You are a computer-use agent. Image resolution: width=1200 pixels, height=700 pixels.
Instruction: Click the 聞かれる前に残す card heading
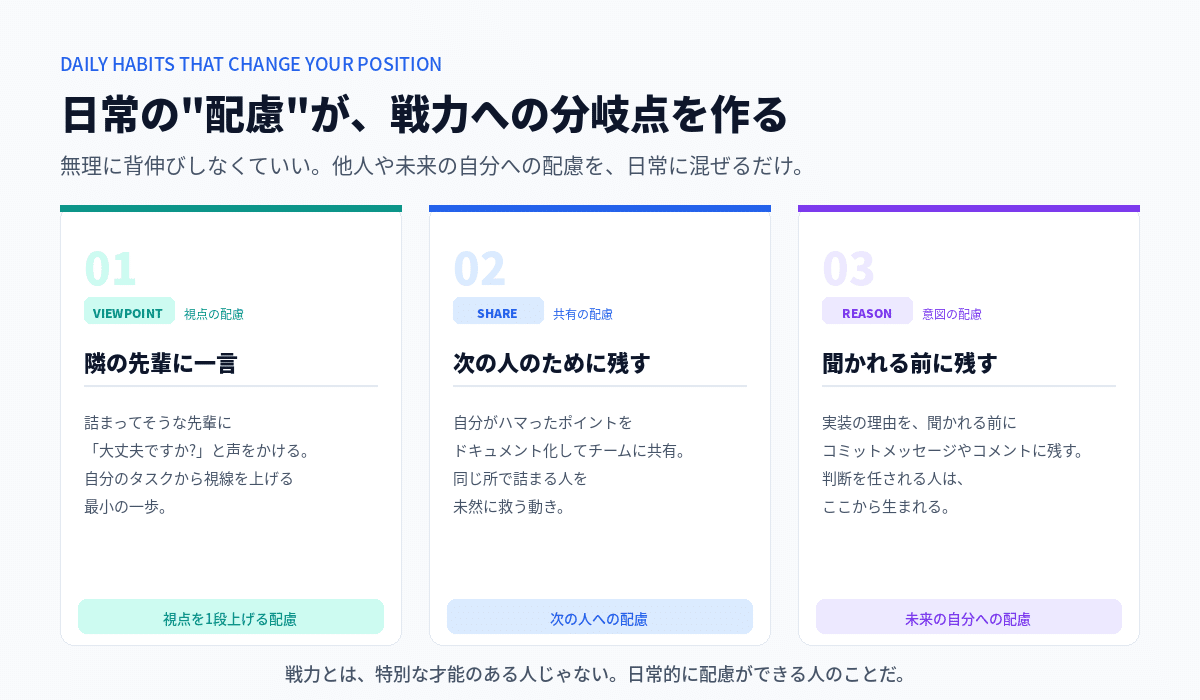[x=910, y=362]
